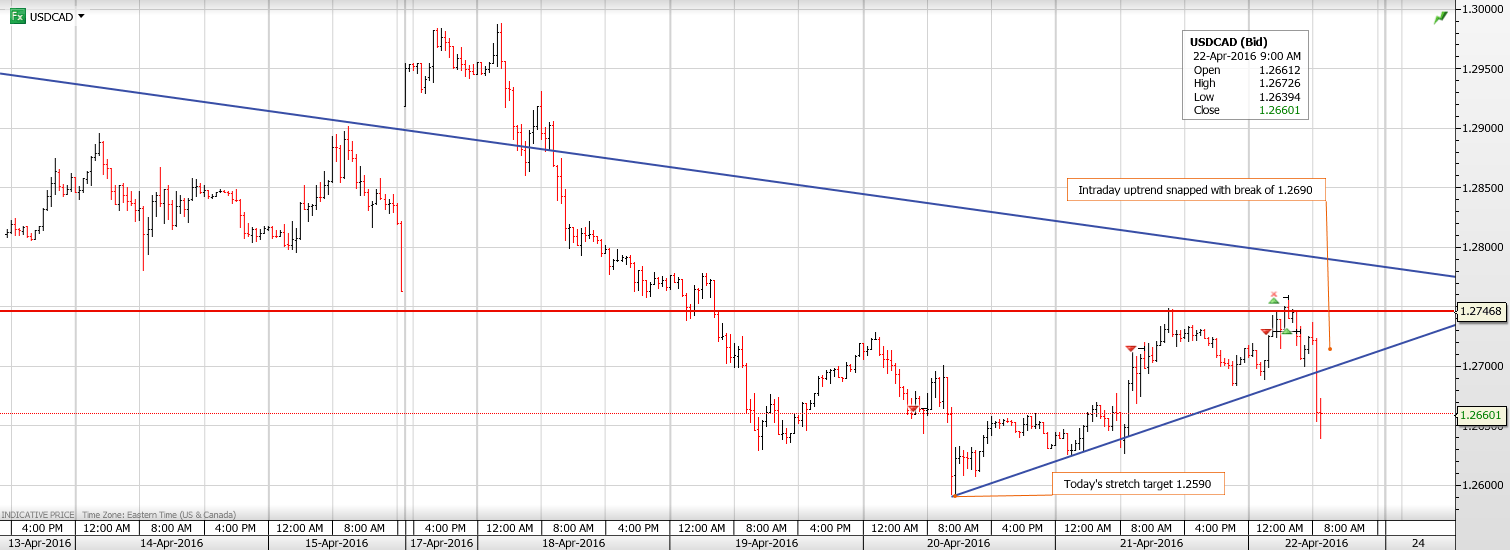Select the 'Intraday uptrend snapped' annotation box
1510x550 pixels.
point(1196,189)
